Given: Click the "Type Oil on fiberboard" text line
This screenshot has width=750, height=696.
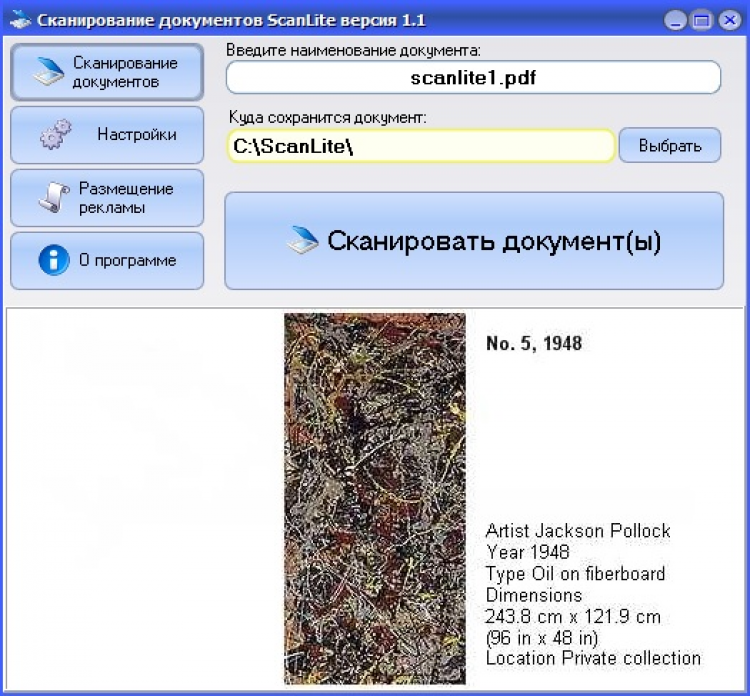Looking at the screenshot, I should 575,574.
